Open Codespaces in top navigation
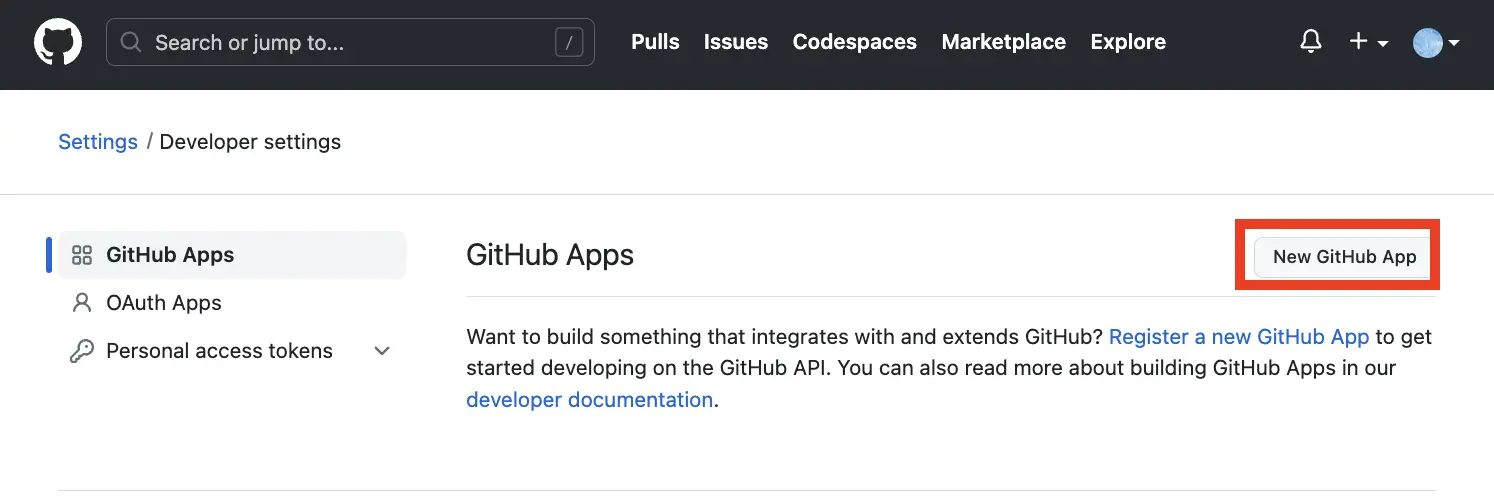Image resolution: width=1494 pixels, height=496 pixels. pos(855,42)
